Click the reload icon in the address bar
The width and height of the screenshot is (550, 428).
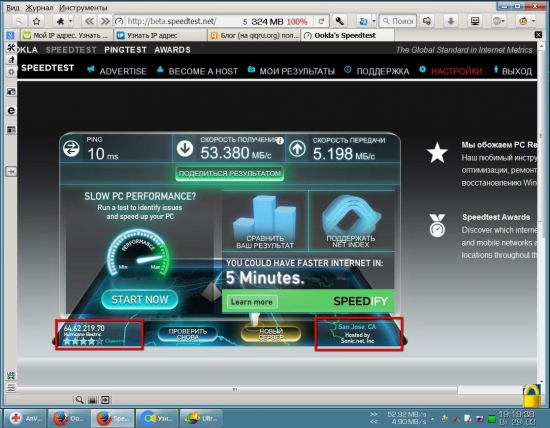(x=321, y=21)
